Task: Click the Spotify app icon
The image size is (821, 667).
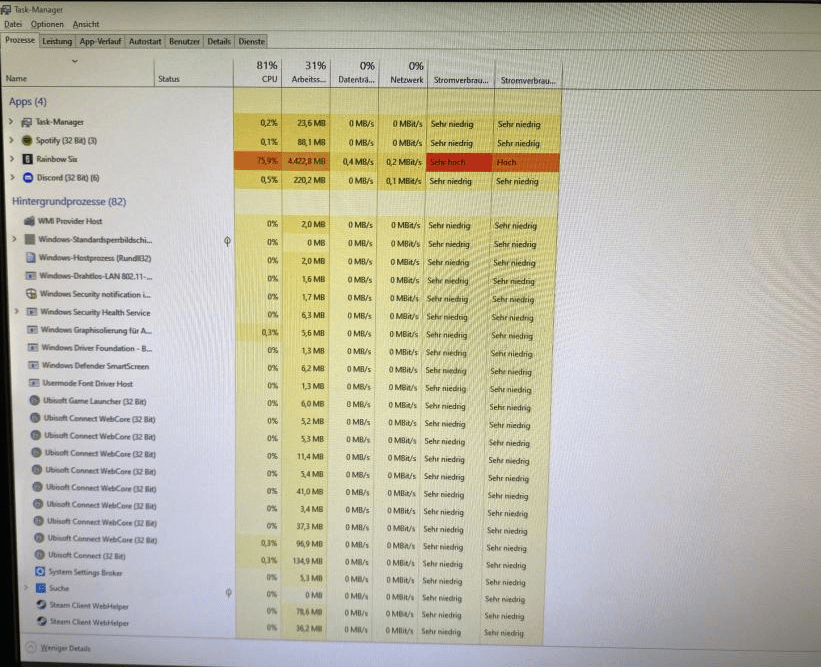Action: 27,140
